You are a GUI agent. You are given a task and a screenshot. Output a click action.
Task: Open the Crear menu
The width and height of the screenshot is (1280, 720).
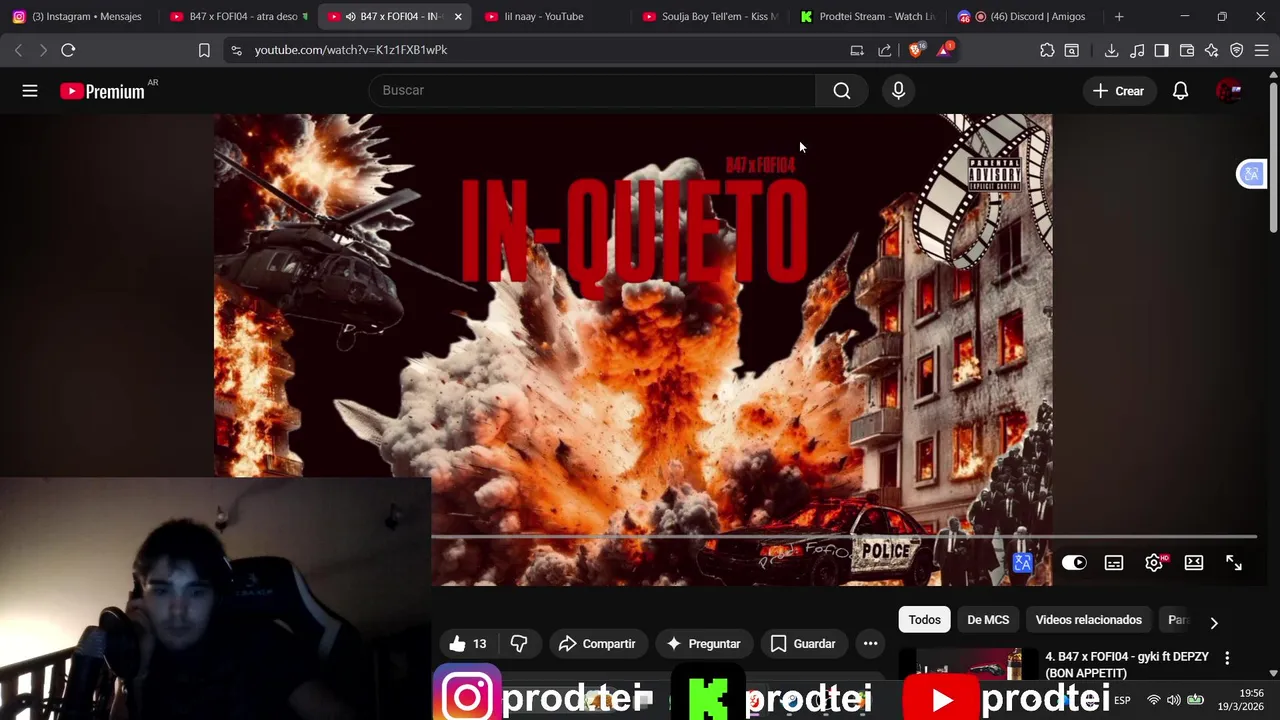[x=1118, y=91]
